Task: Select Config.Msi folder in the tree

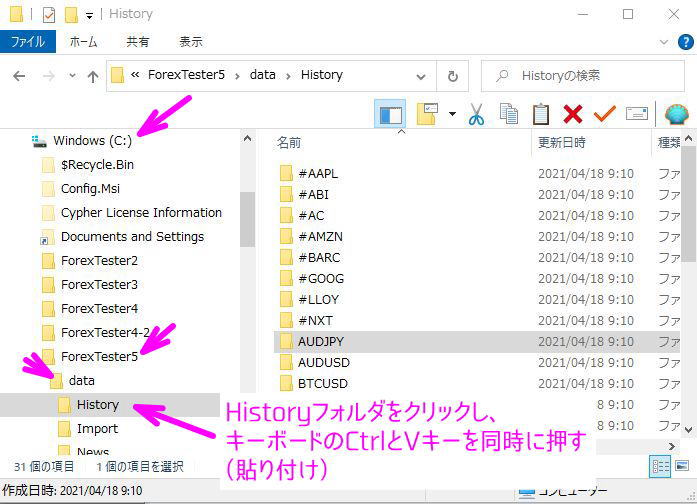Action: 90,189
